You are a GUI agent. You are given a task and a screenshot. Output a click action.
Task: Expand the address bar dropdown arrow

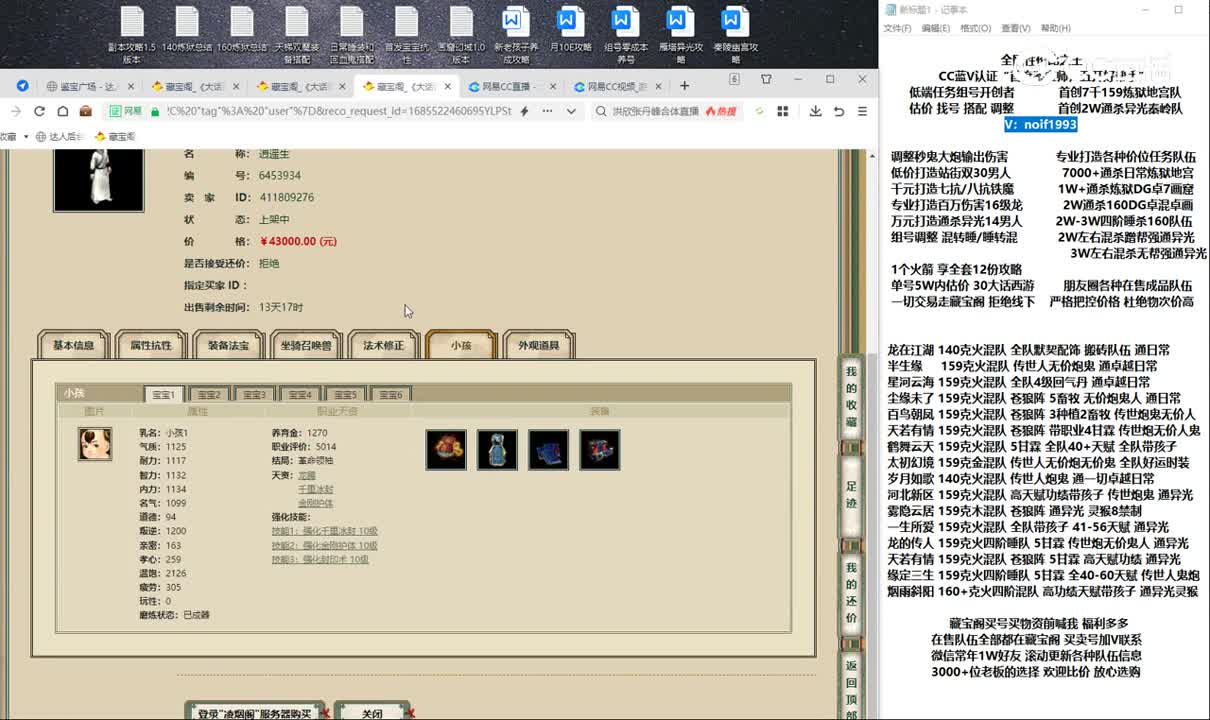[x=570, y=111]
